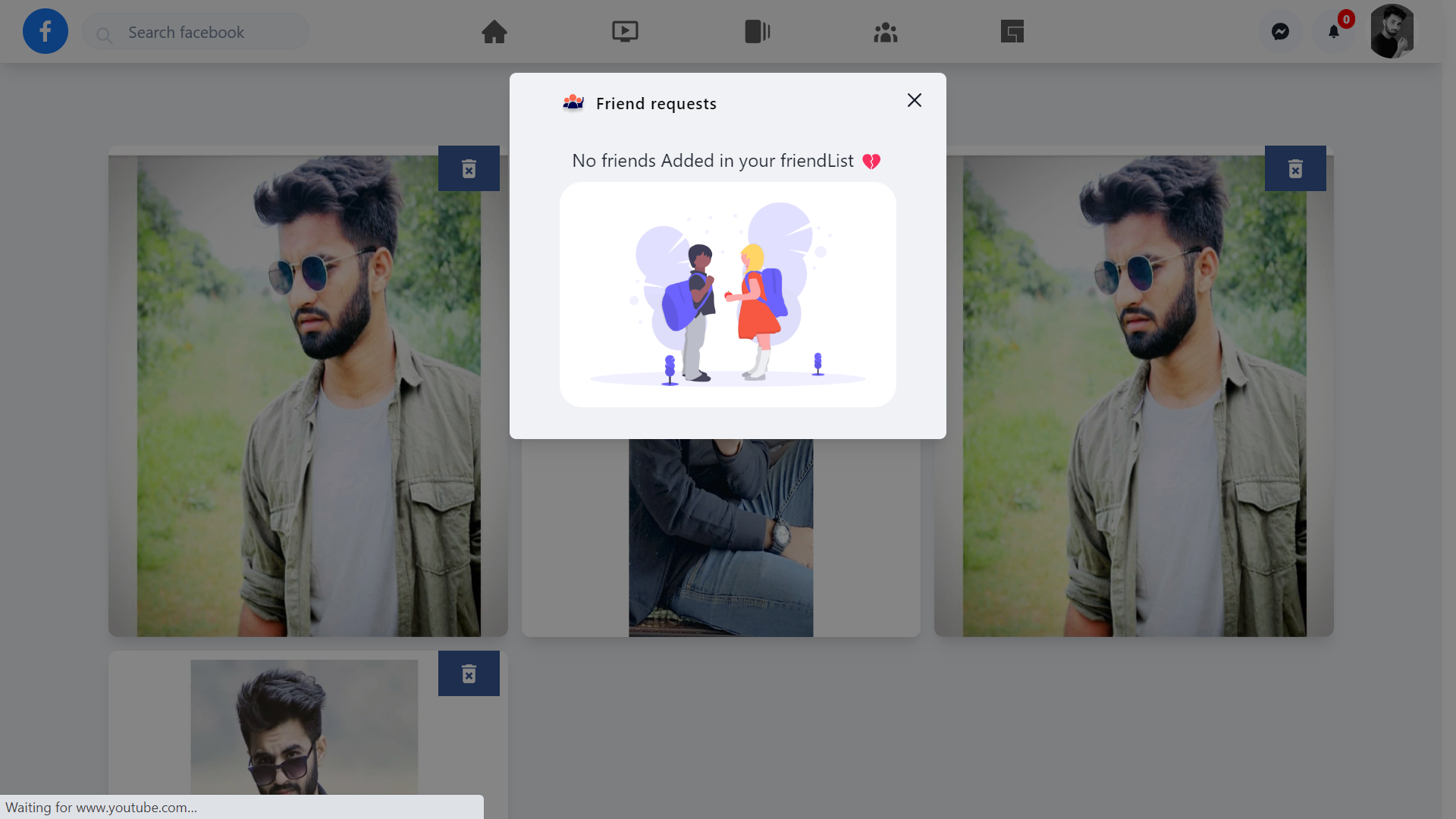Click the friends illustration inside the dialog
The height and width of the screenshot is (819, 1456).
727,294
